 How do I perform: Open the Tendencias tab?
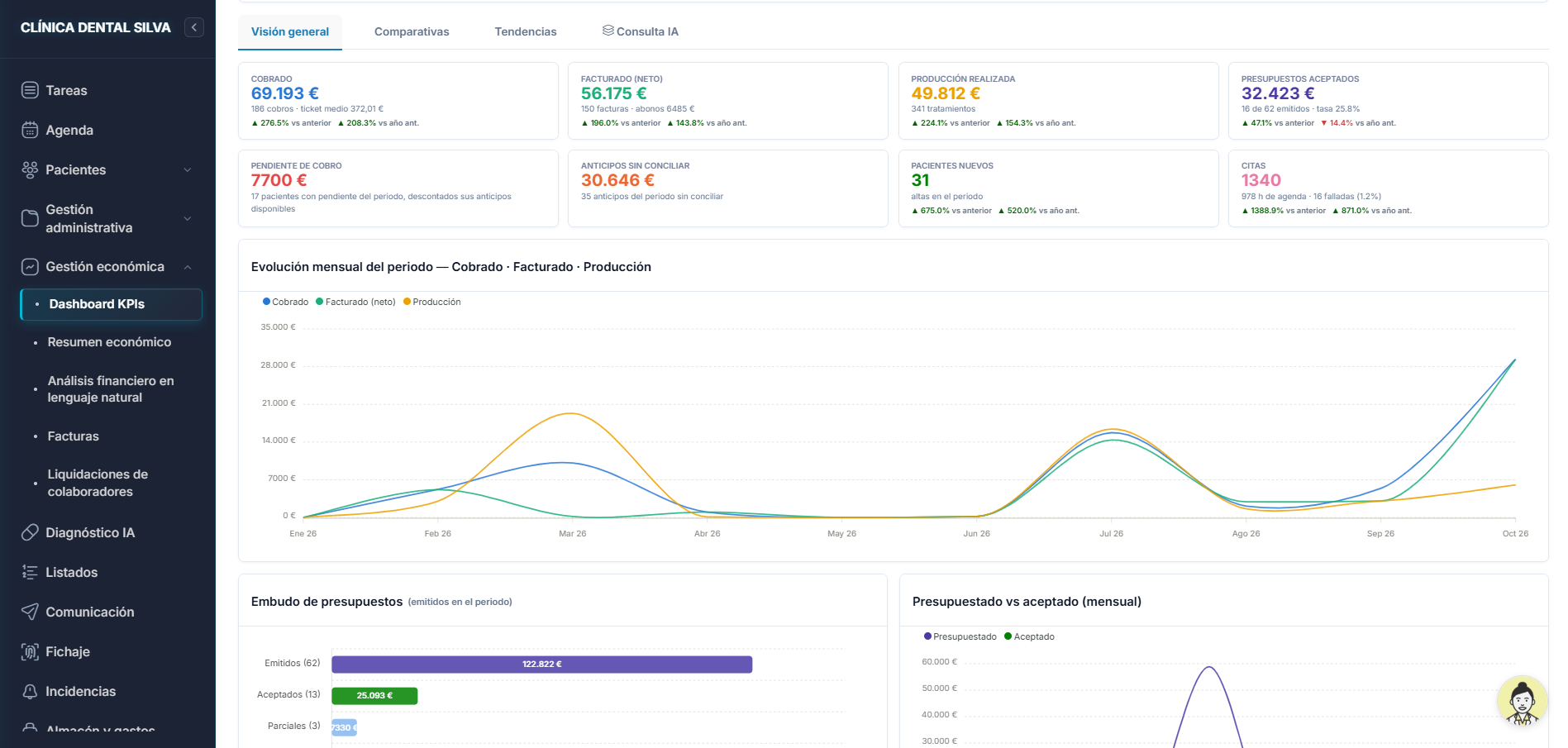tap(526, 31)
